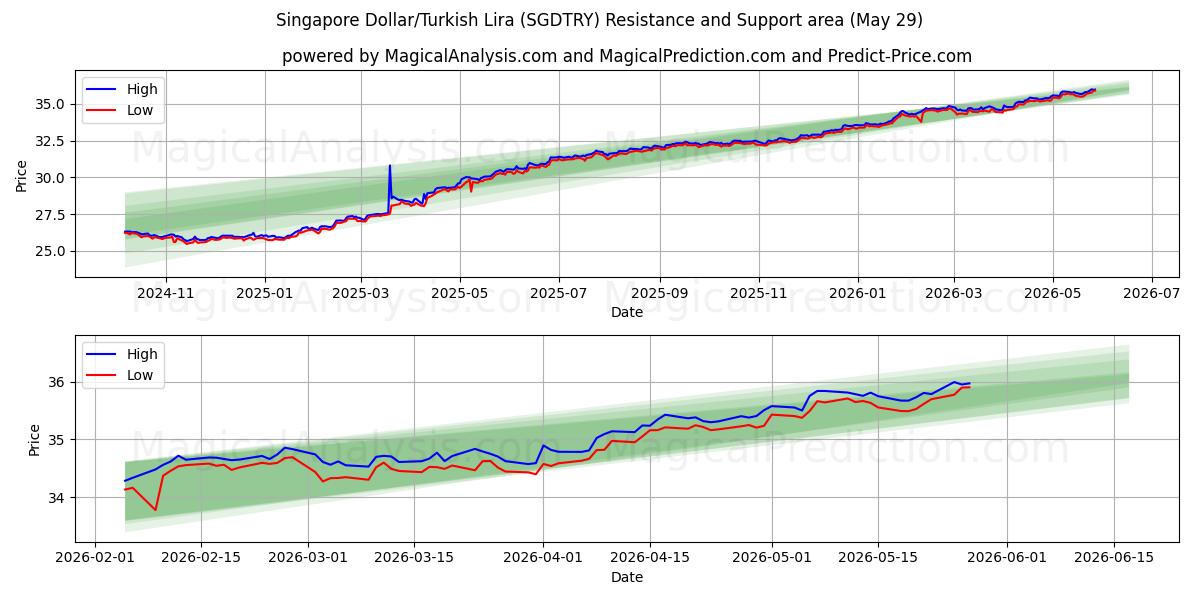Click the '2026-03' tick on the top chart

[x=953, y=295]
